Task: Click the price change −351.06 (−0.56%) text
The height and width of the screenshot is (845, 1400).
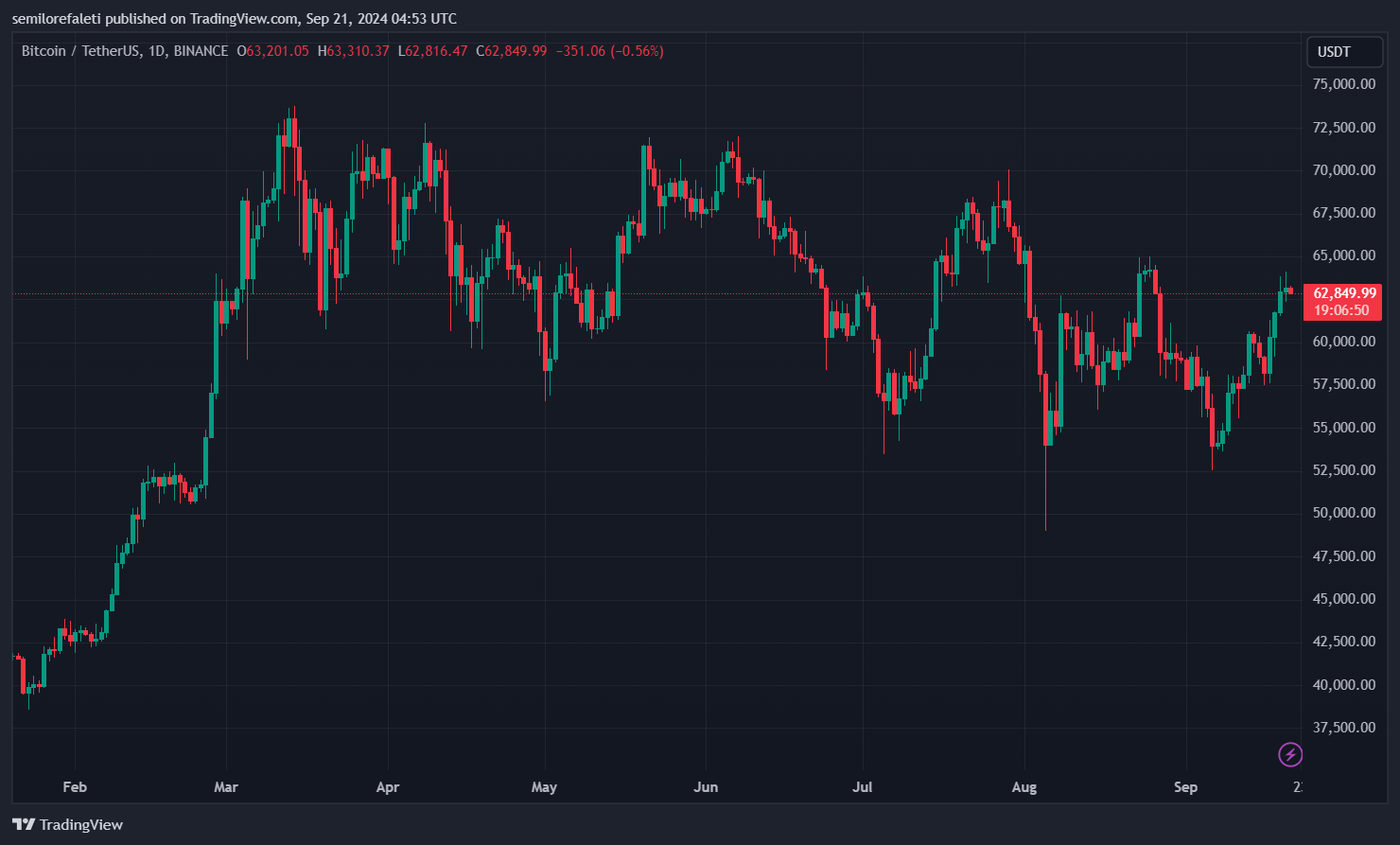Action: (609, 51)
